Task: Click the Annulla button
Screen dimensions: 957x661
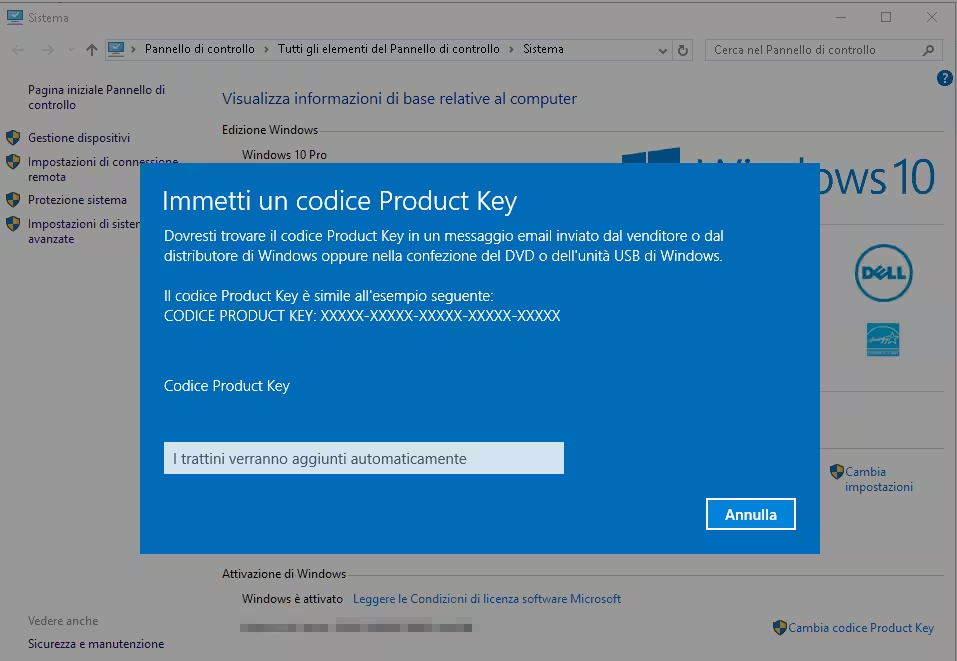Action: [750, 513]
